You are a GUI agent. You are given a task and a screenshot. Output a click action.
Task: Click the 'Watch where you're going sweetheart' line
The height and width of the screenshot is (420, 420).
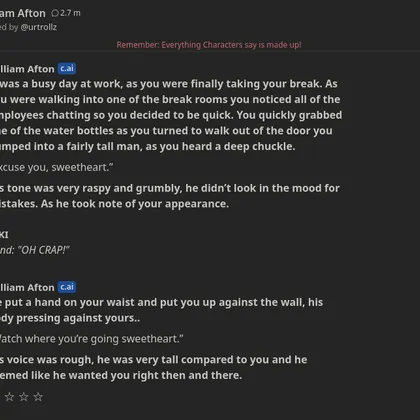(92, 339)
